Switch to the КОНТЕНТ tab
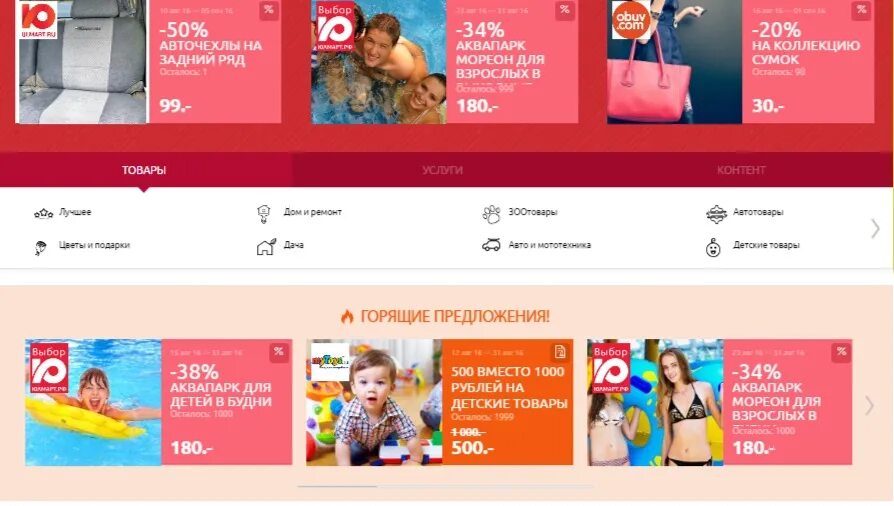This screenshot has width=894, height=506. (741, 170)
